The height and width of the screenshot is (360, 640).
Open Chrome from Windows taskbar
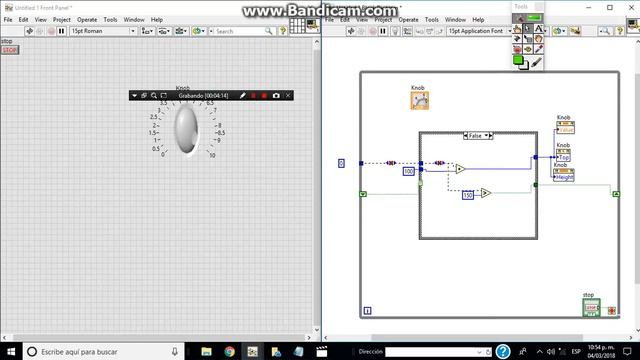(x=229, y=351)
